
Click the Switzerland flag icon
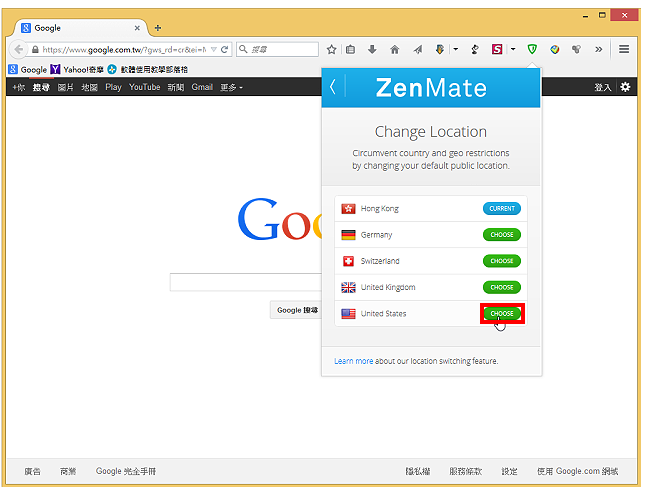pyautogui.click(x=348, y=261)
